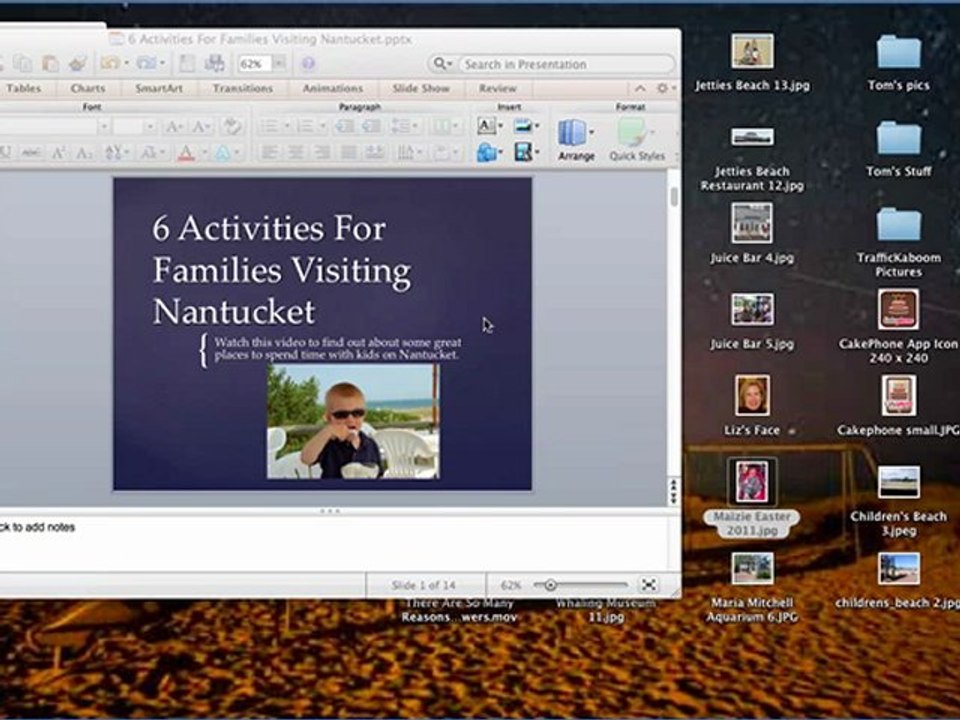This screenshot has width=960, height=720.
Task: Click the red font color icon
Action: [x=186, y=152]
